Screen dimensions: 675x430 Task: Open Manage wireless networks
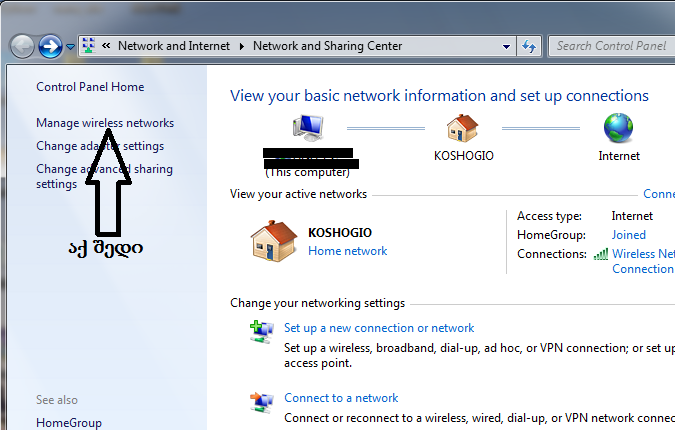(x=105, y=123)
